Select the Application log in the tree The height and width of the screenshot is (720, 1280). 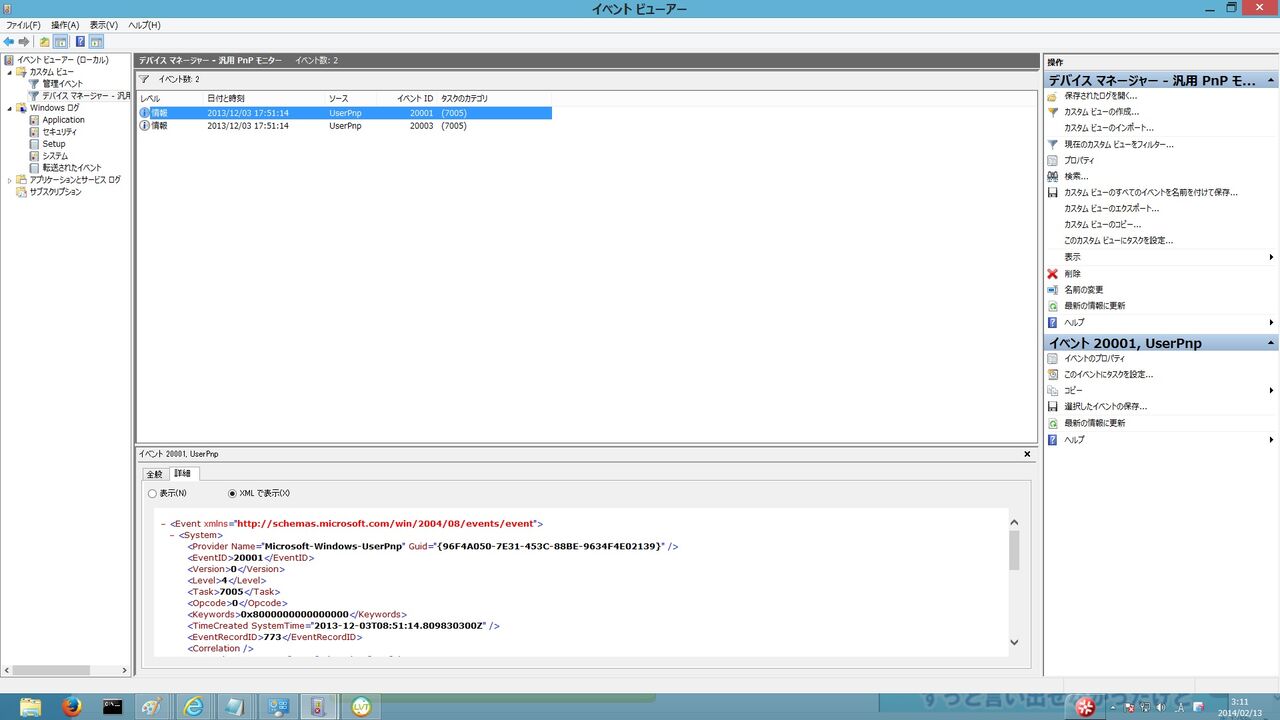tap(63, 120)
